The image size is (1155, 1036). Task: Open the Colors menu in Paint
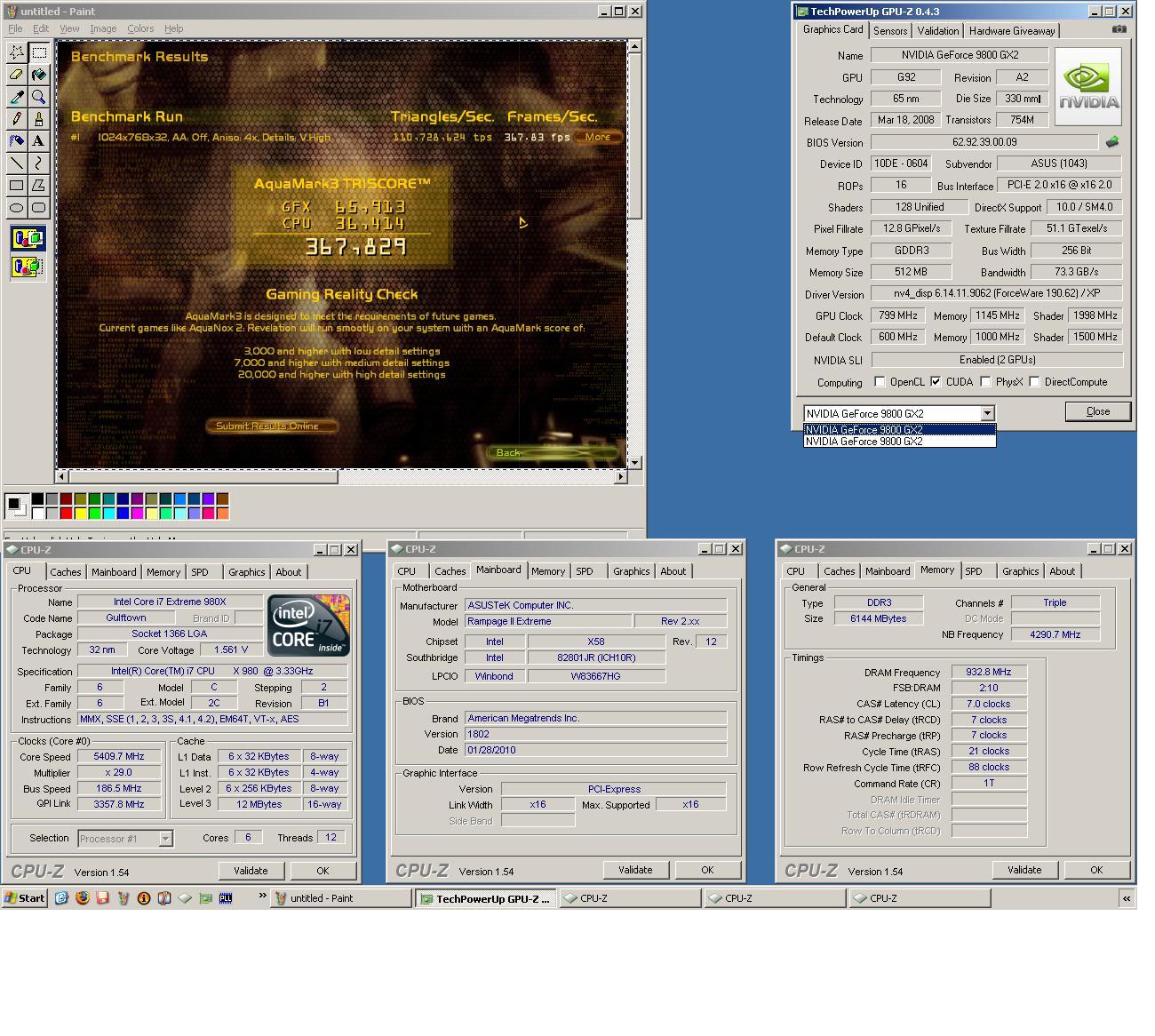pos(140,28)
